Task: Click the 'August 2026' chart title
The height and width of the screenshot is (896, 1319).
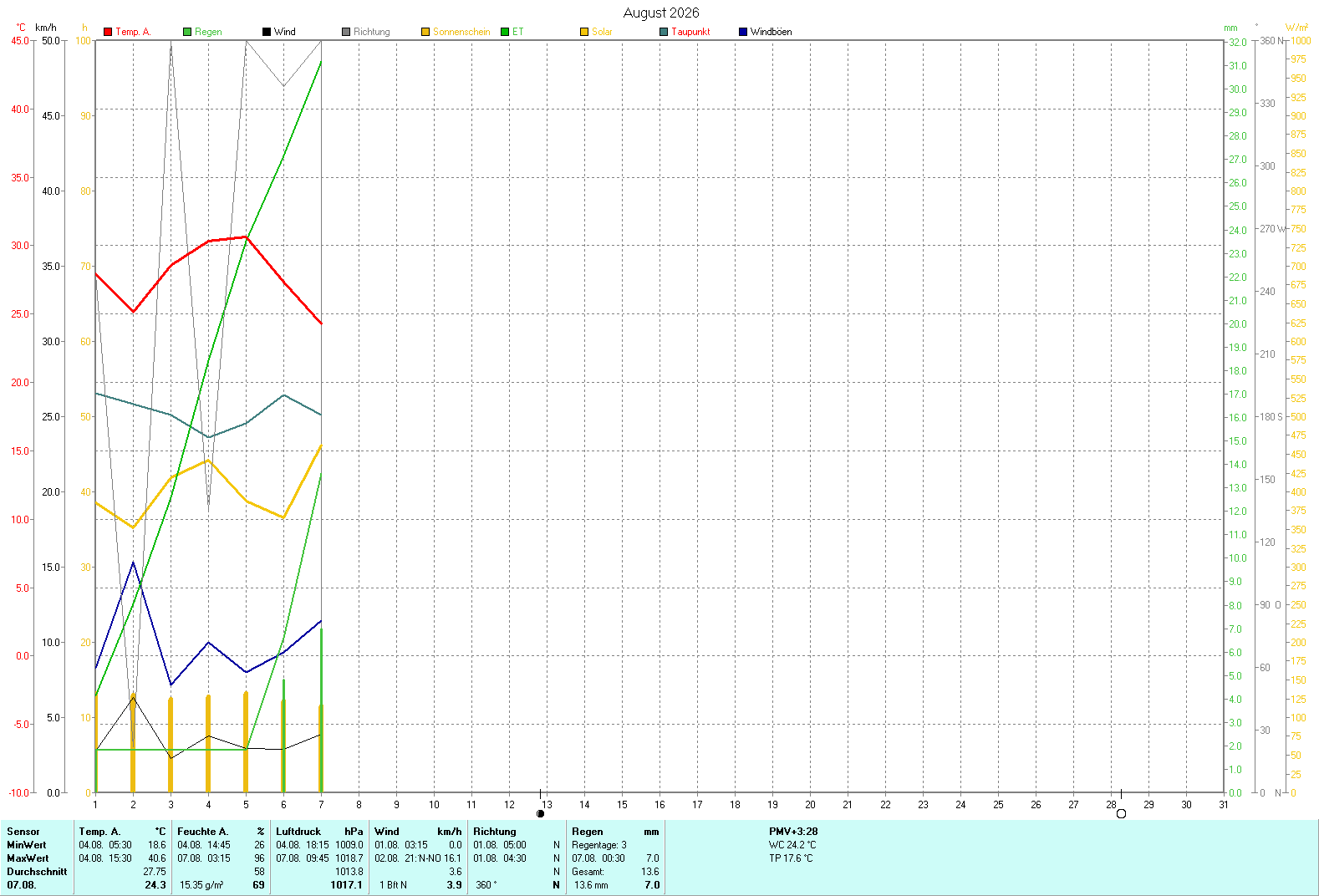Action: (661, 13)
